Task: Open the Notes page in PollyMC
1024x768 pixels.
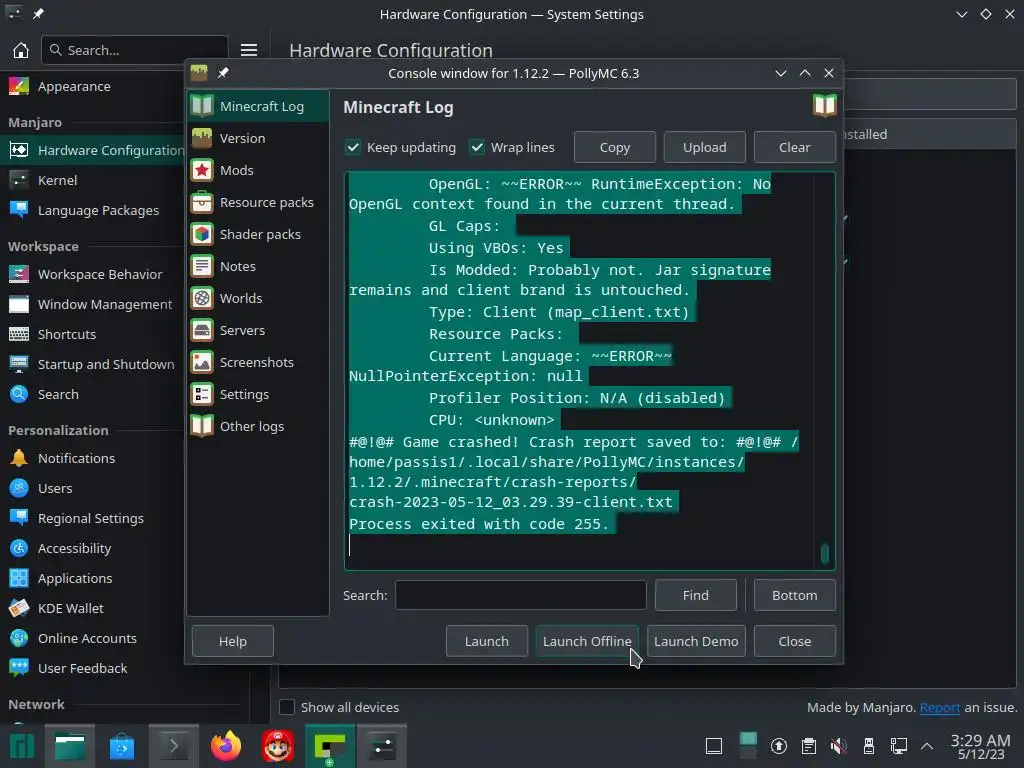Action: click(258, 266)
